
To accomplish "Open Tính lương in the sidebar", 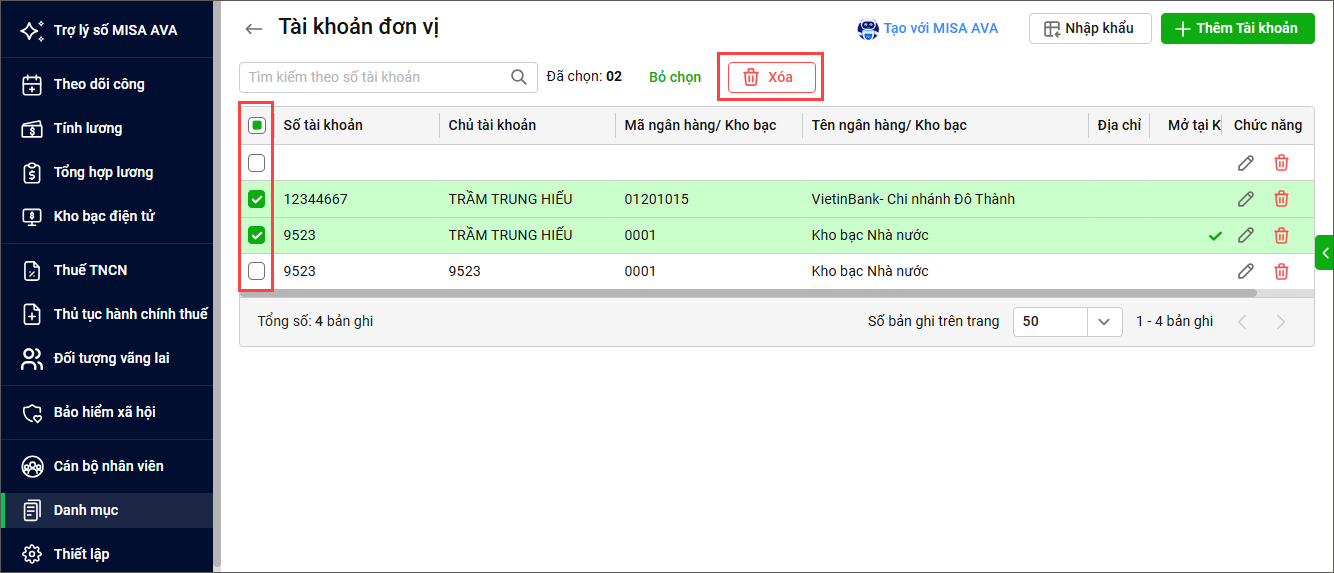I will click(88, 128).
